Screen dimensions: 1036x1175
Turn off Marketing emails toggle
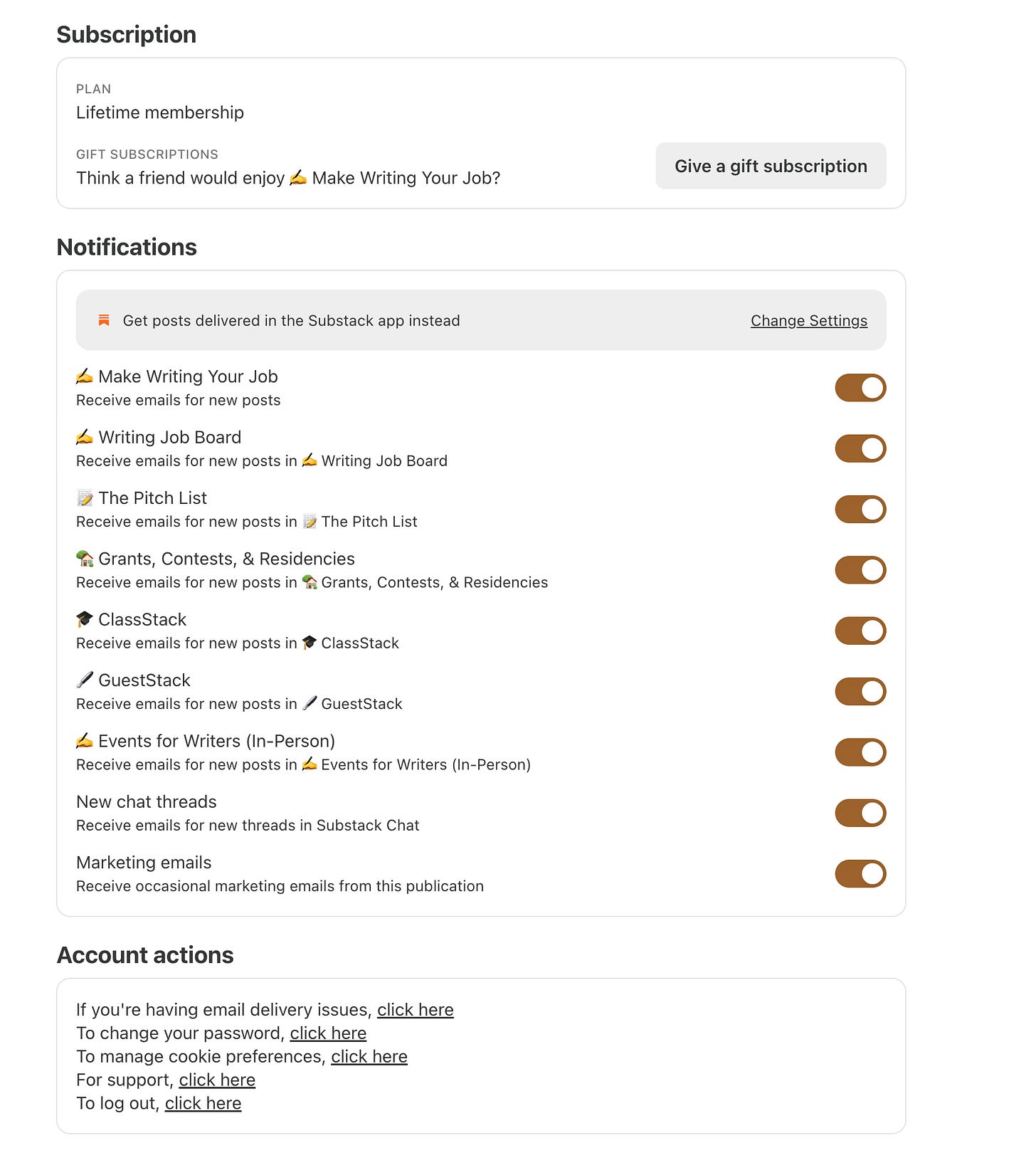(x=860, y=873)
